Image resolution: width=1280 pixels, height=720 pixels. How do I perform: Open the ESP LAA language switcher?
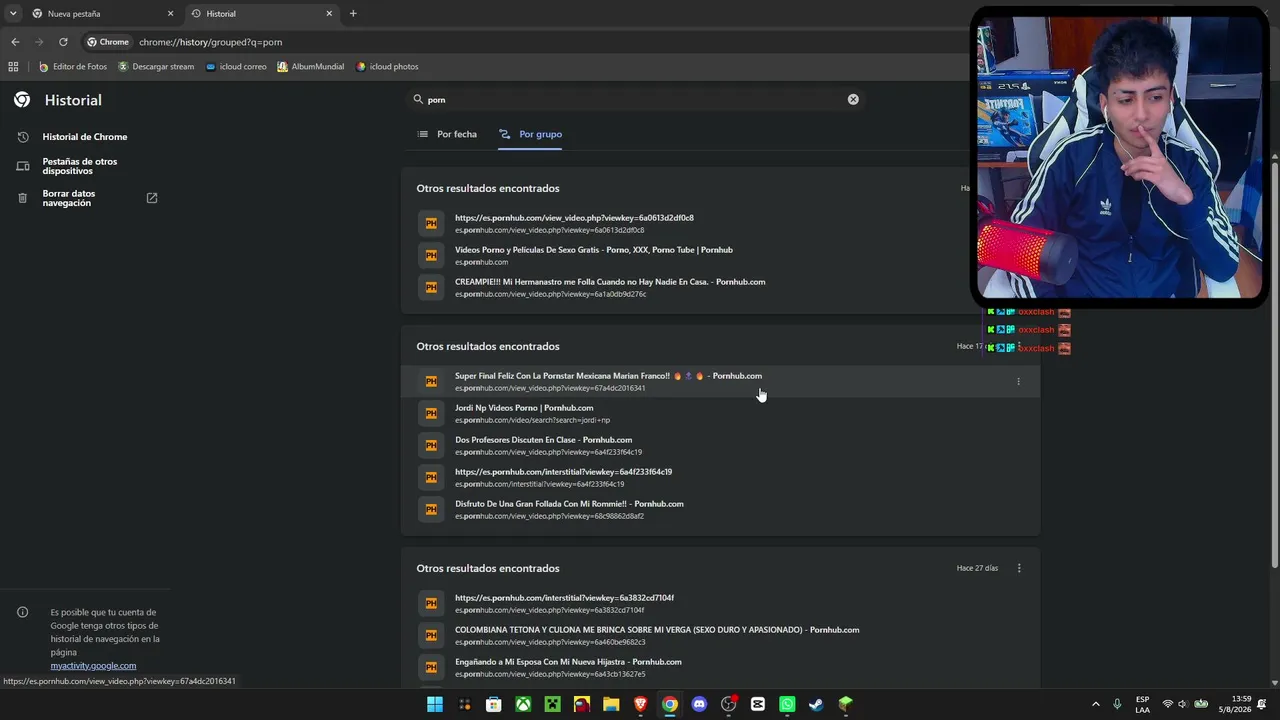1142,704
